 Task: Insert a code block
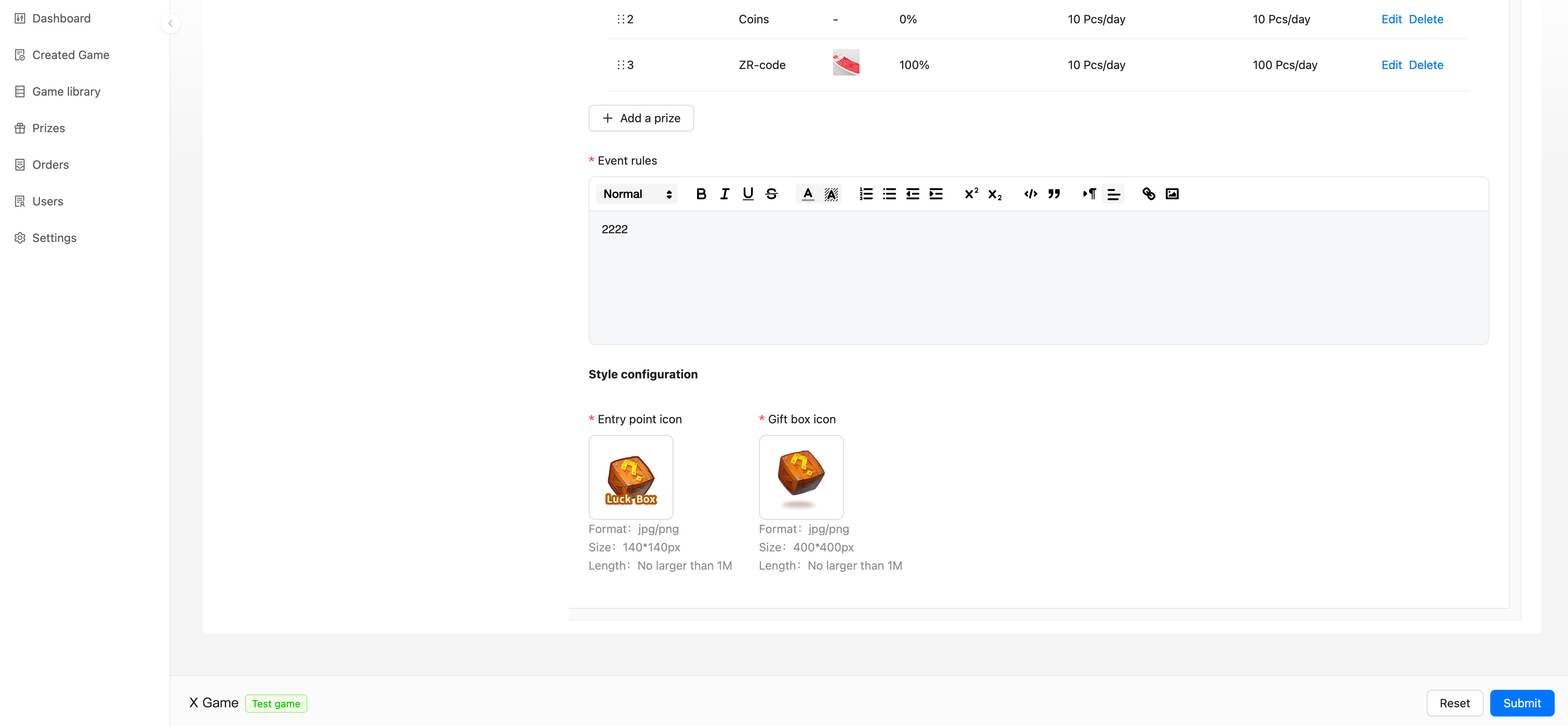1031,194
